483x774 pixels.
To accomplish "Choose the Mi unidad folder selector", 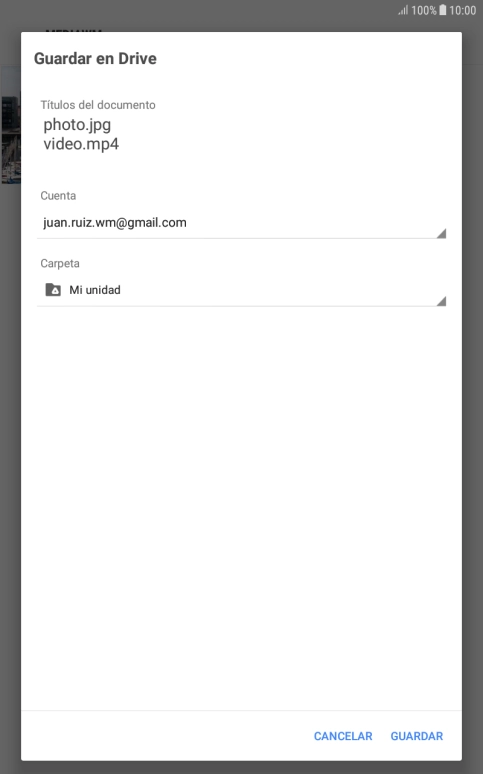I will (x=242, y=290).
